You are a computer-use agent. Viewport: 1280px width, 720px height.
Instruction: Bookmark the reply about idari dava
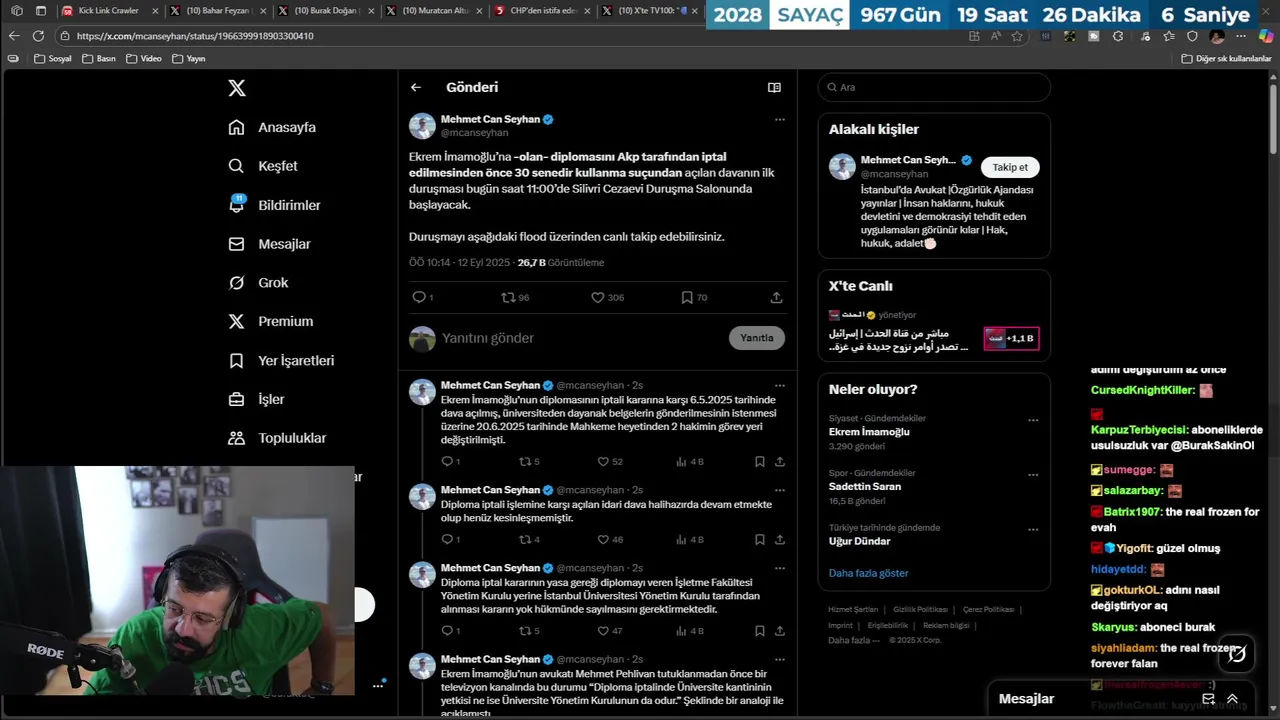760,539
